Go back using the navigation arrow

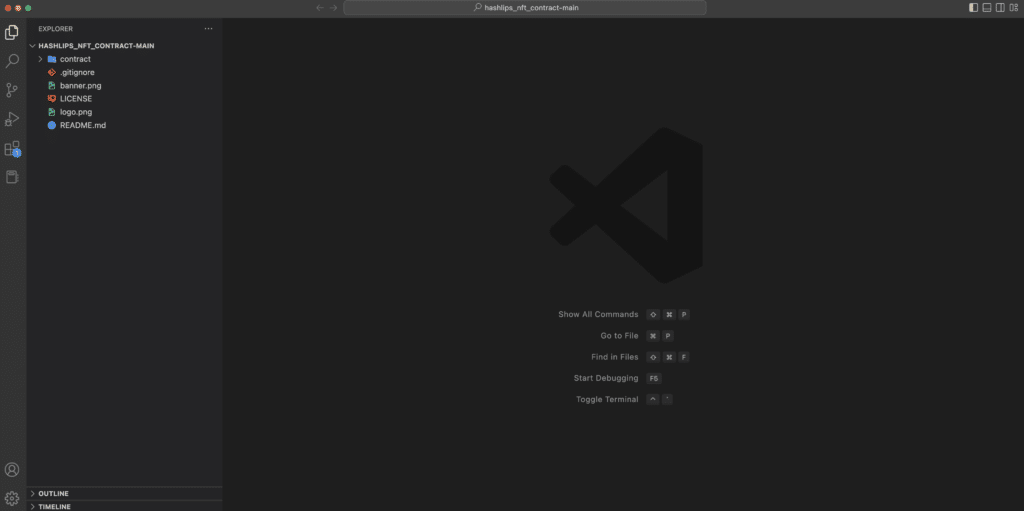tap(320, 8)
